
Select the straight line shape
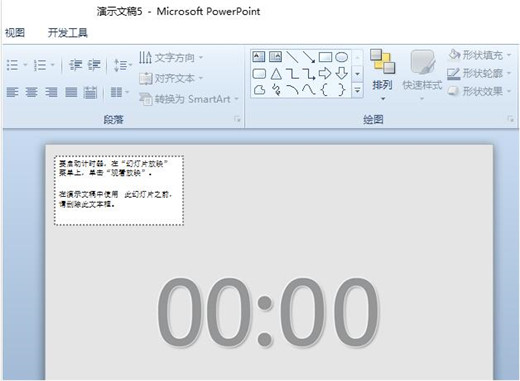[292, 57]
